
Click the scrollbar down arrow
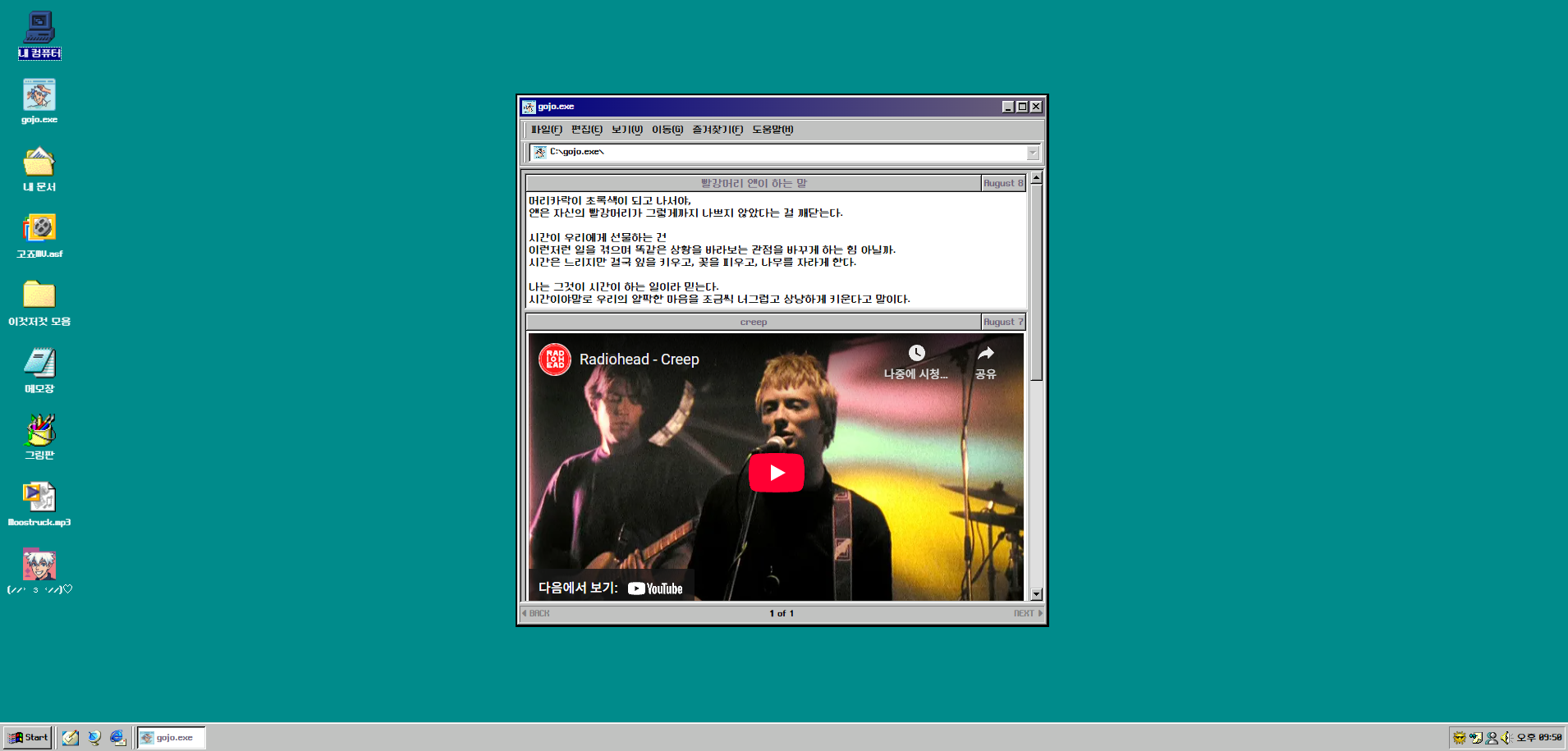1037,594
